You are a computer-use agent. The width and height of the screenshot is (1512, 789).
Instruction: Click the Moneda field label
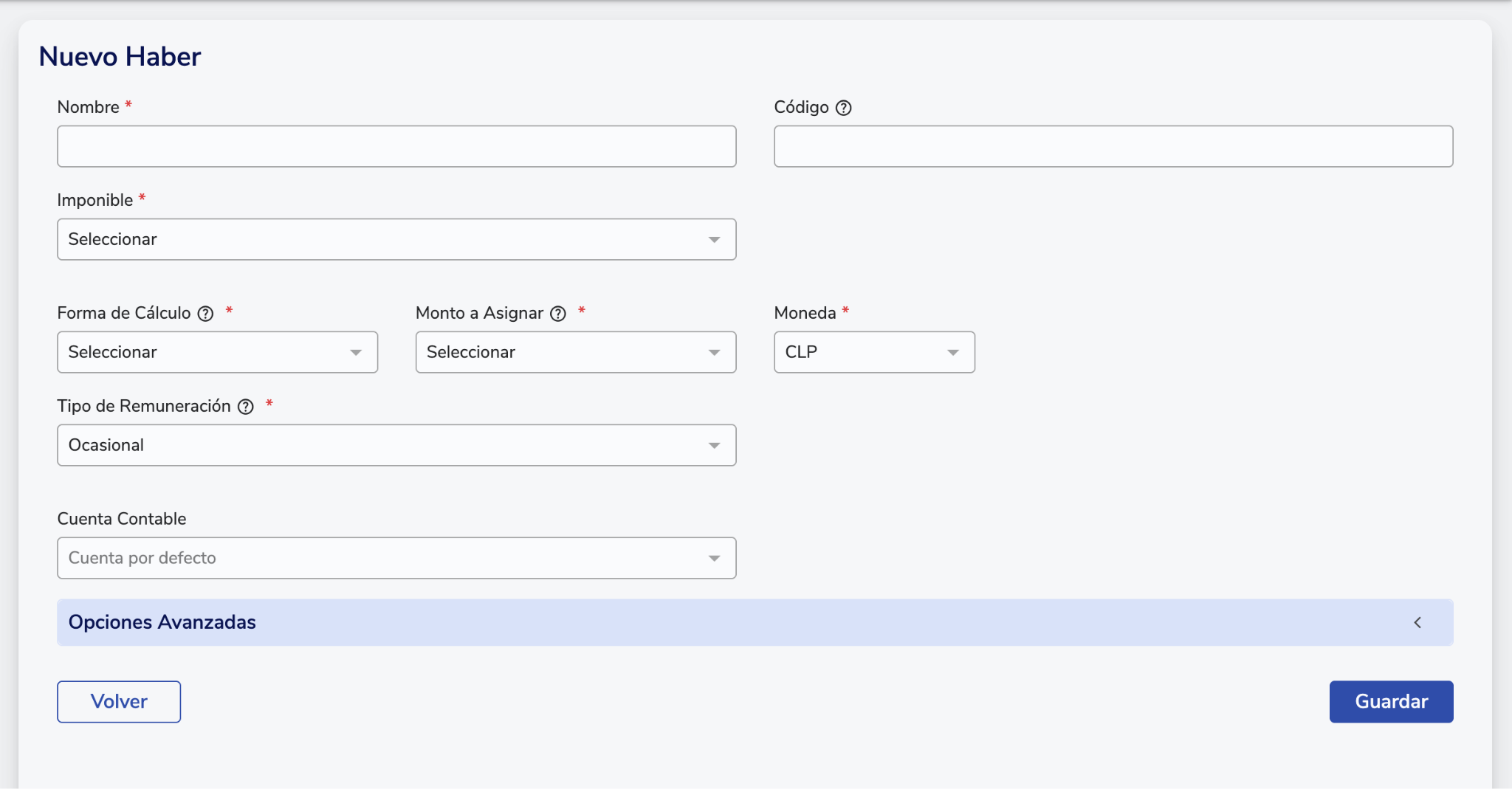tap(804, 313)
